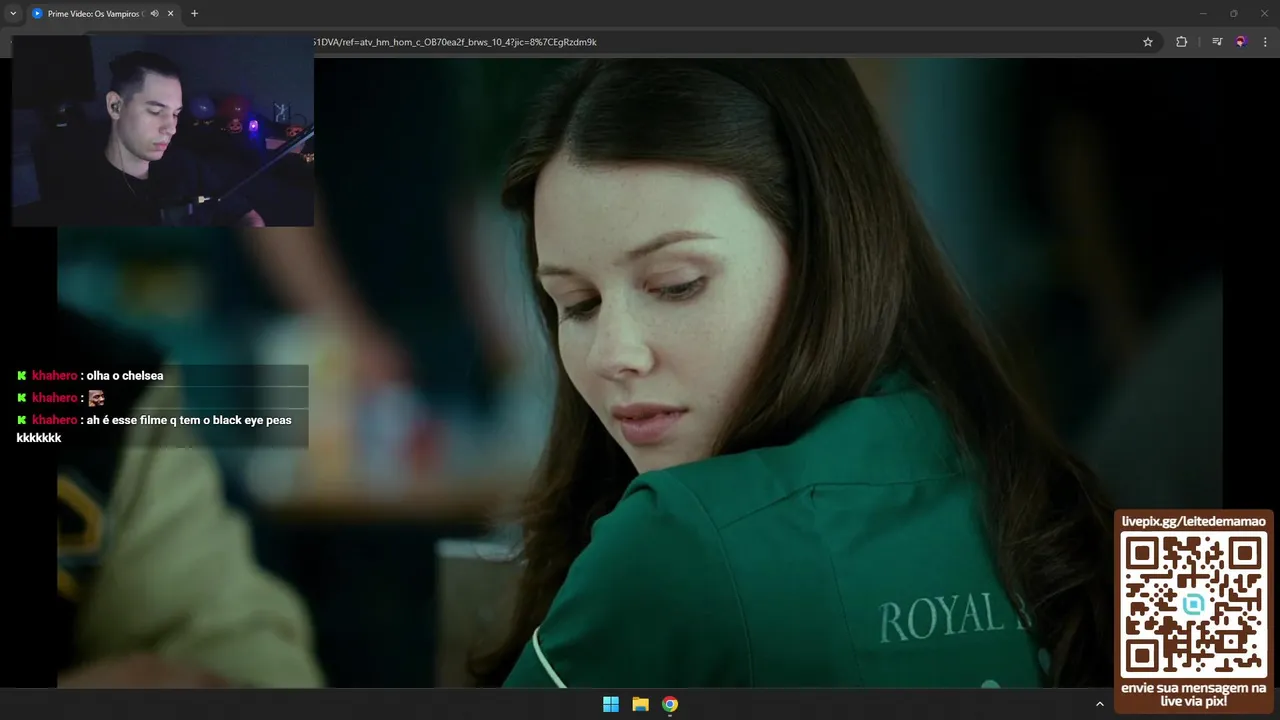Close the Prime Video tab

pos(170,14)
